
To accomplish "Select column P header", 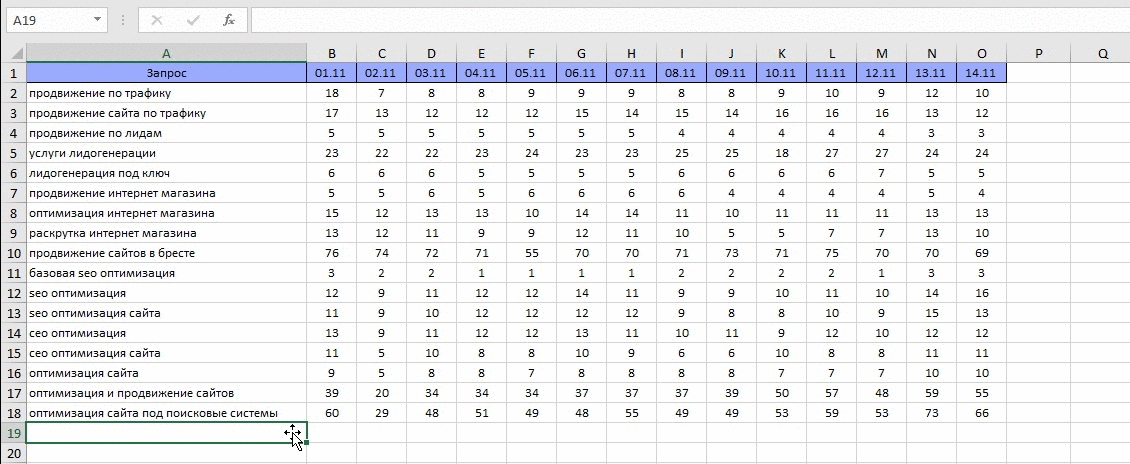I will point(1038,53).
